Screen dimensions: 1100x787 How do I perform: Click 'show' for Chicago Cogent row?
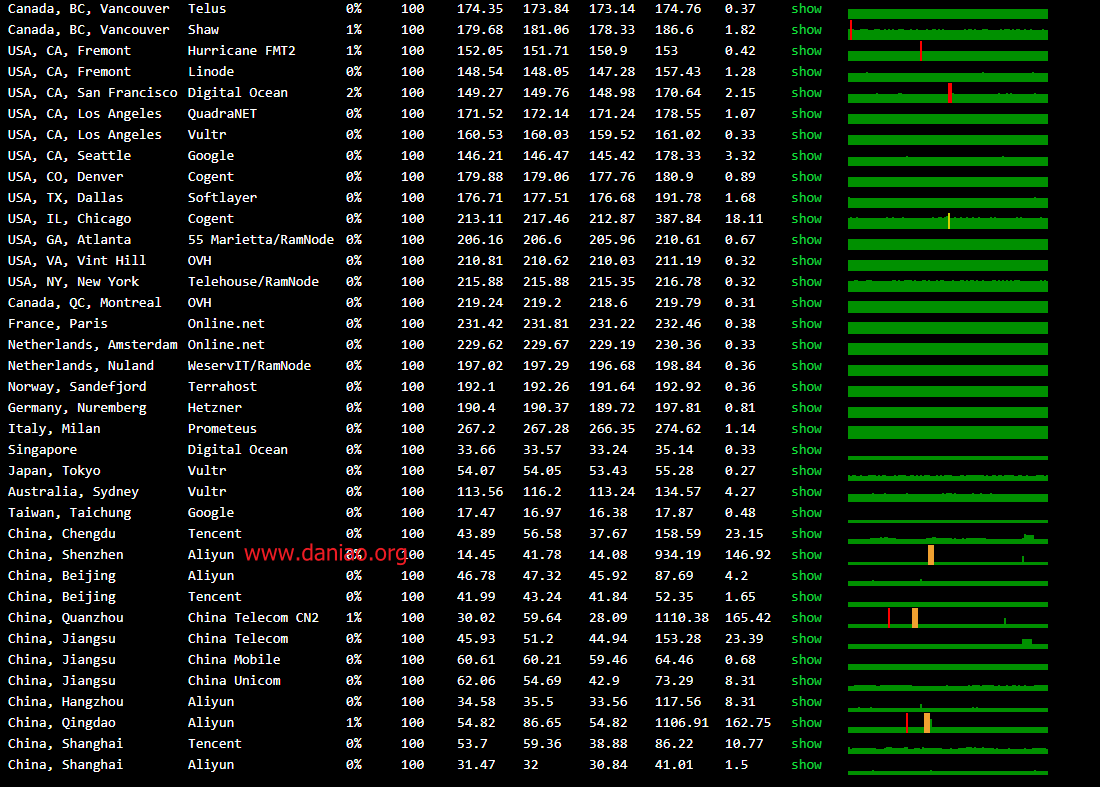click(x=806, y=219)
